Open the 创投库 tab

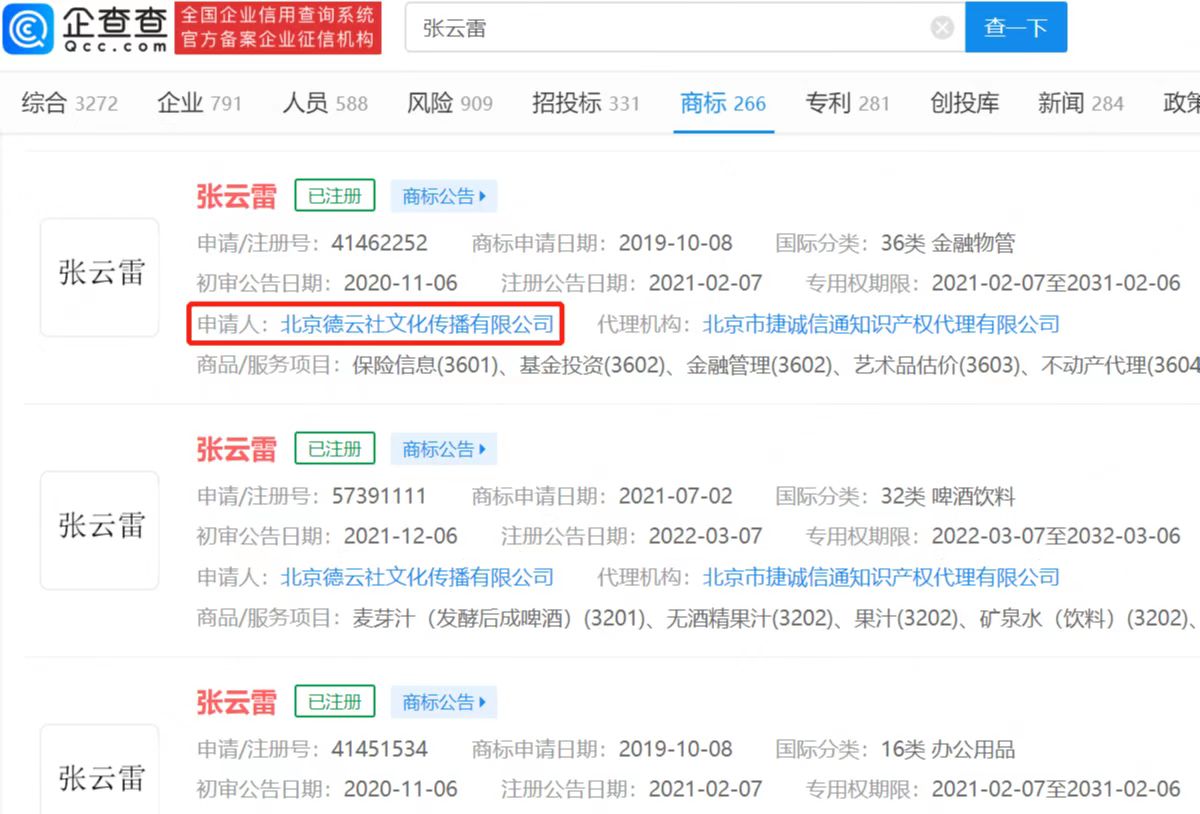(x=963, y=102)
